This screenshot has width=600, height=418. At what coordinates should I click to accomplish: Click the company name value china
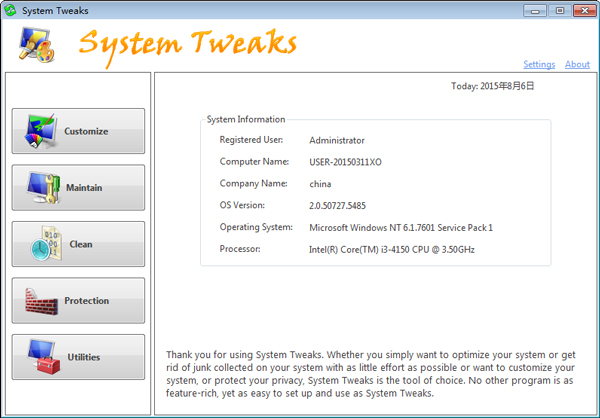320,184
